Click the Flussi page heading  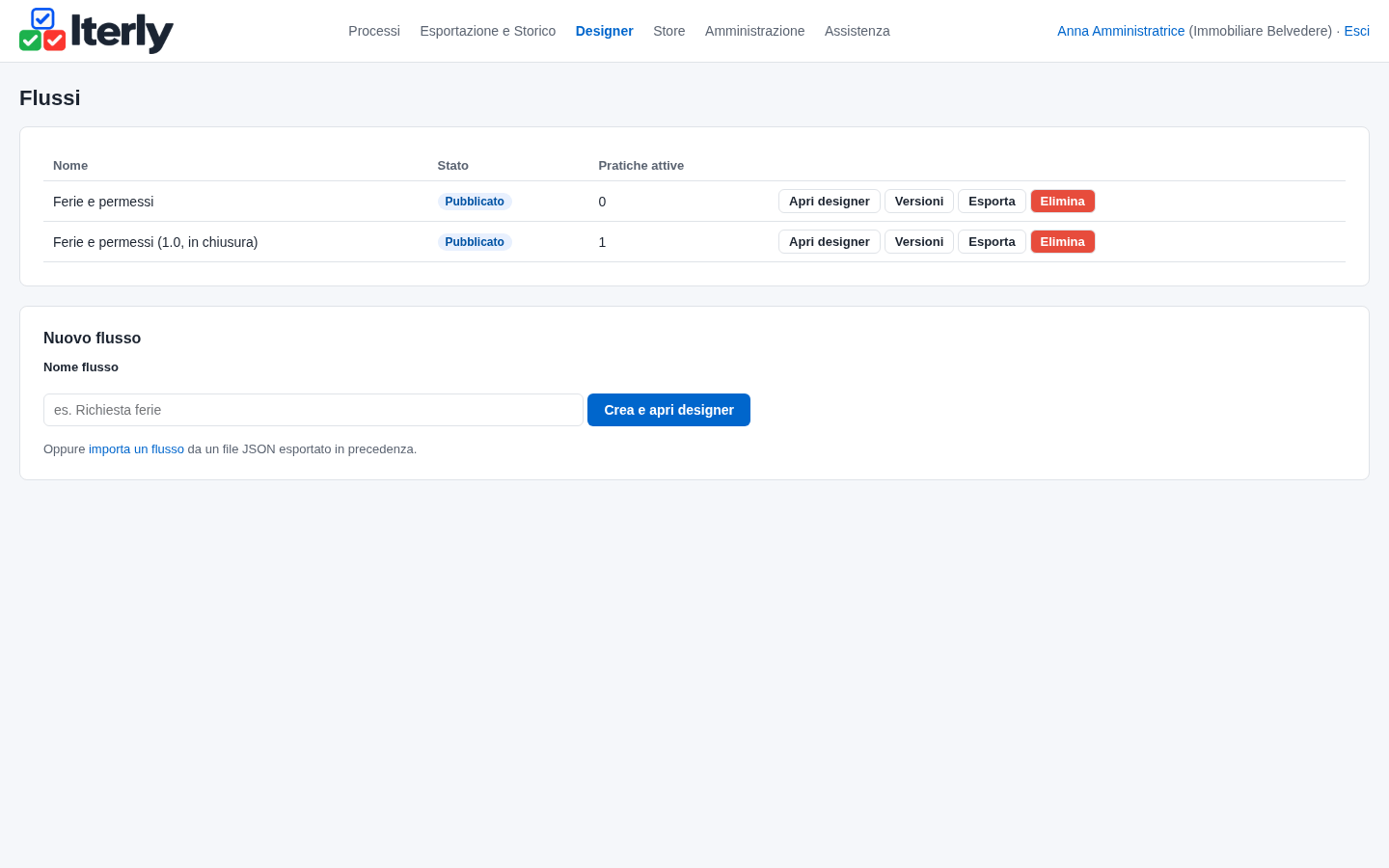click(x=50, y=98)
